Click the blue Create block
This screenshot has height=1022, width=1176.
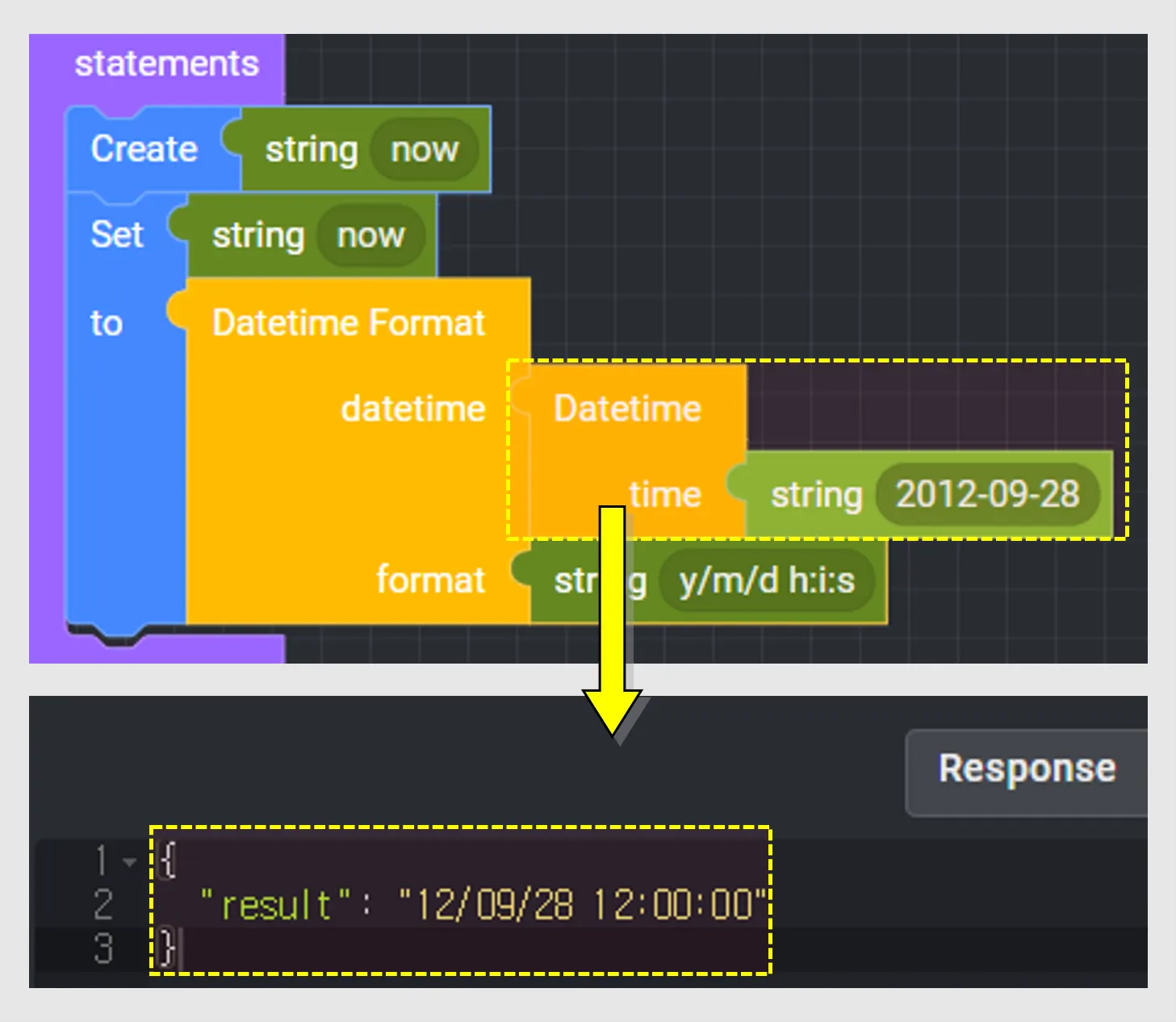click(x=144, y=149)
